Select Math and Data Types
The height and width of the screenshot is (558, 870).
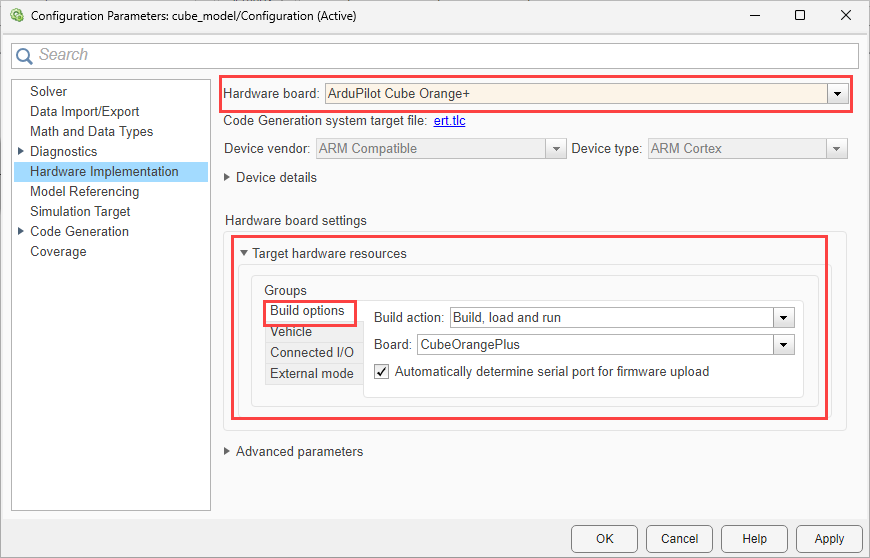pyautogui.click(x=92, y=131)
